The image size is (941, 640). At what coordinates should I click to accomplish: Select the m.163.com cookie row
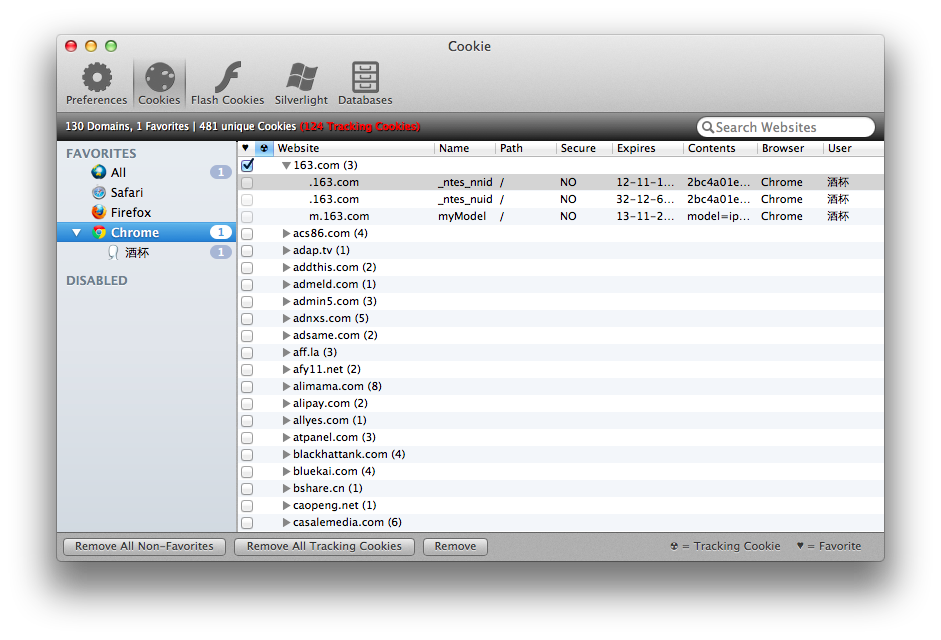[561, 216]
